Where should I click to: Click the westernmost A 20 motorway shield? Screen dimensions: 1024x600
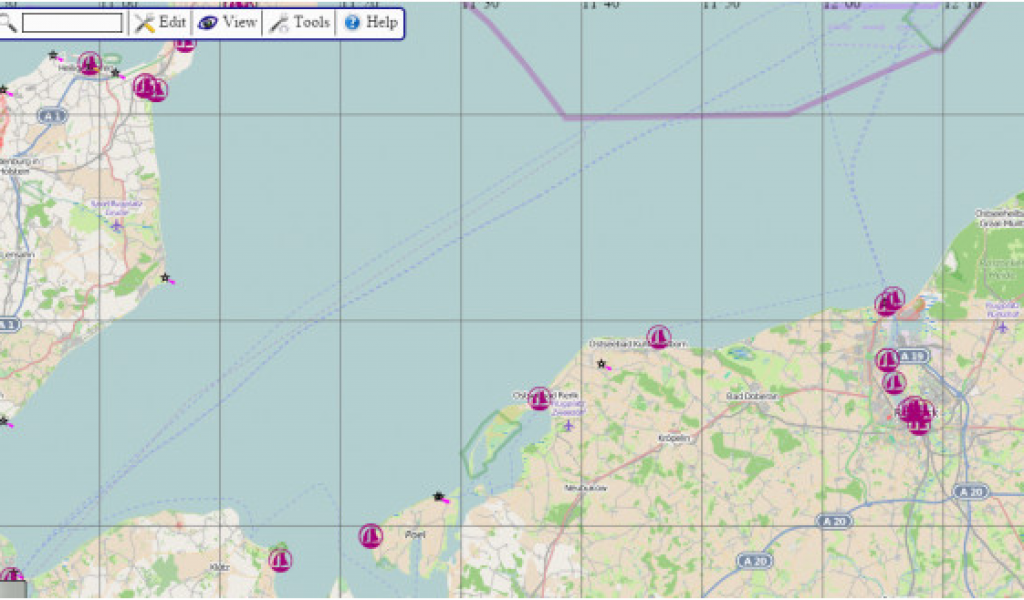tap(754, 561)
